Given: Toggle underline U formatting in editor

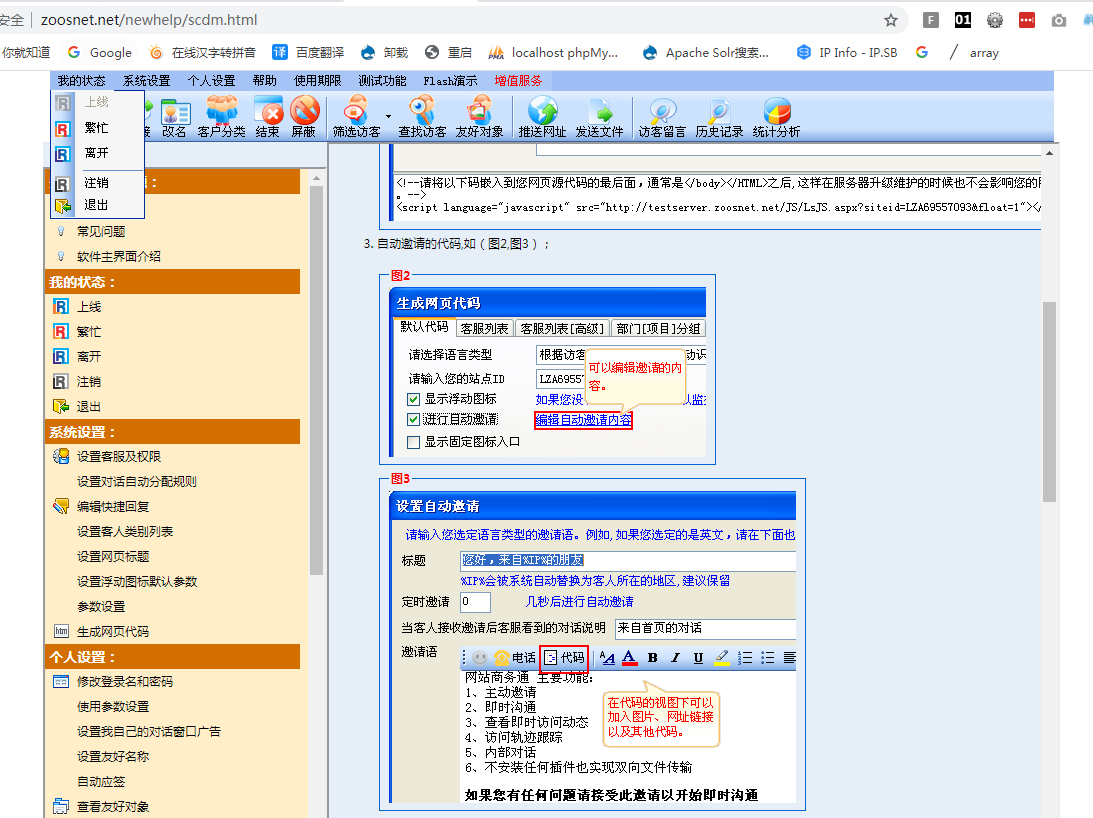Looking at the screenshot, I should 698,658.
